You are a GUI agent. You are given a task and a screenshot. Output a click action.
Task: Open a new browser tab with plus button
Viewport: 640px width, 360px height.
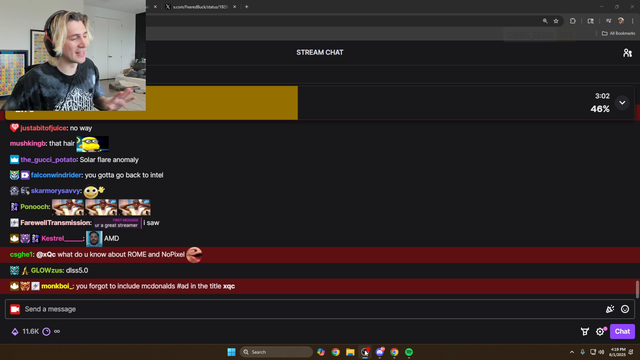(247, 7)
